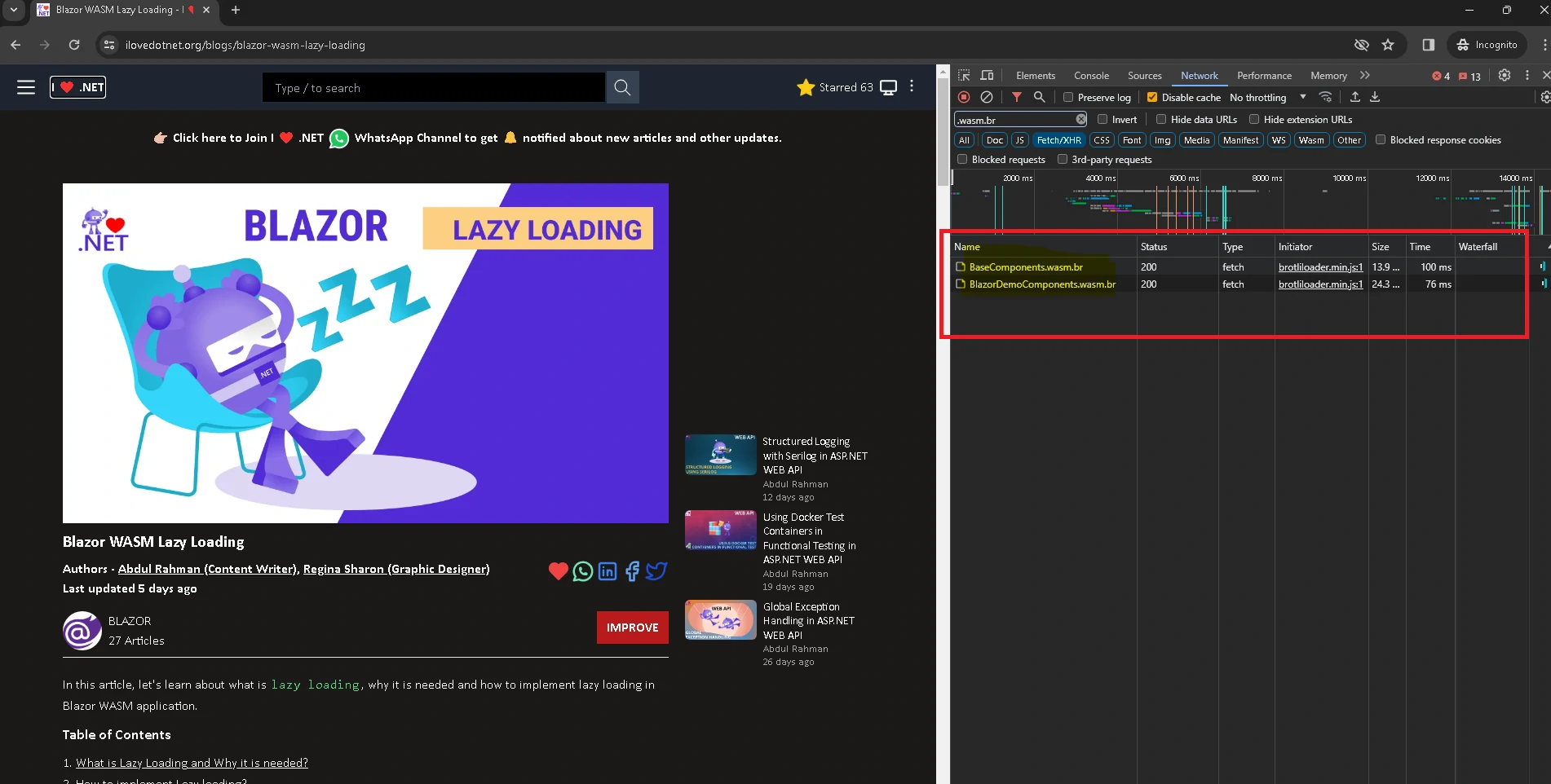Sort requests by Size column header
The height and width of the screenshot is (784, 1551).
[x=1387, y=246]
